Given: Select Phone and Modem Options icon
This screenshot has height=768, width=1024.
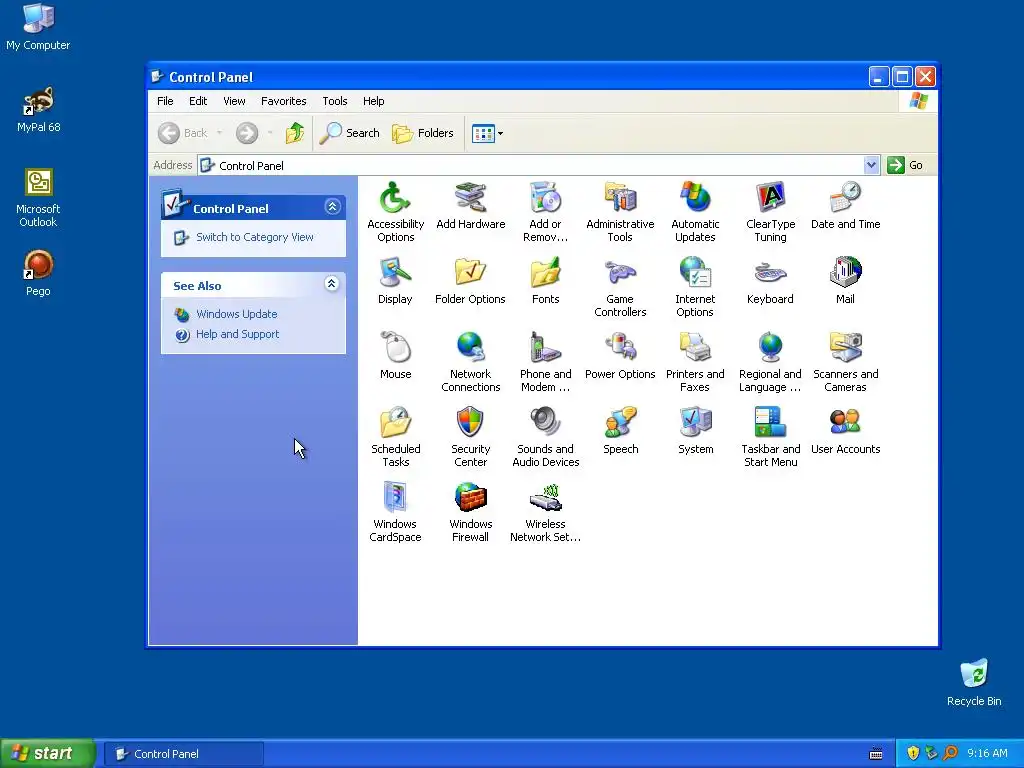Looking at the screenshot, I should [545, 348].
